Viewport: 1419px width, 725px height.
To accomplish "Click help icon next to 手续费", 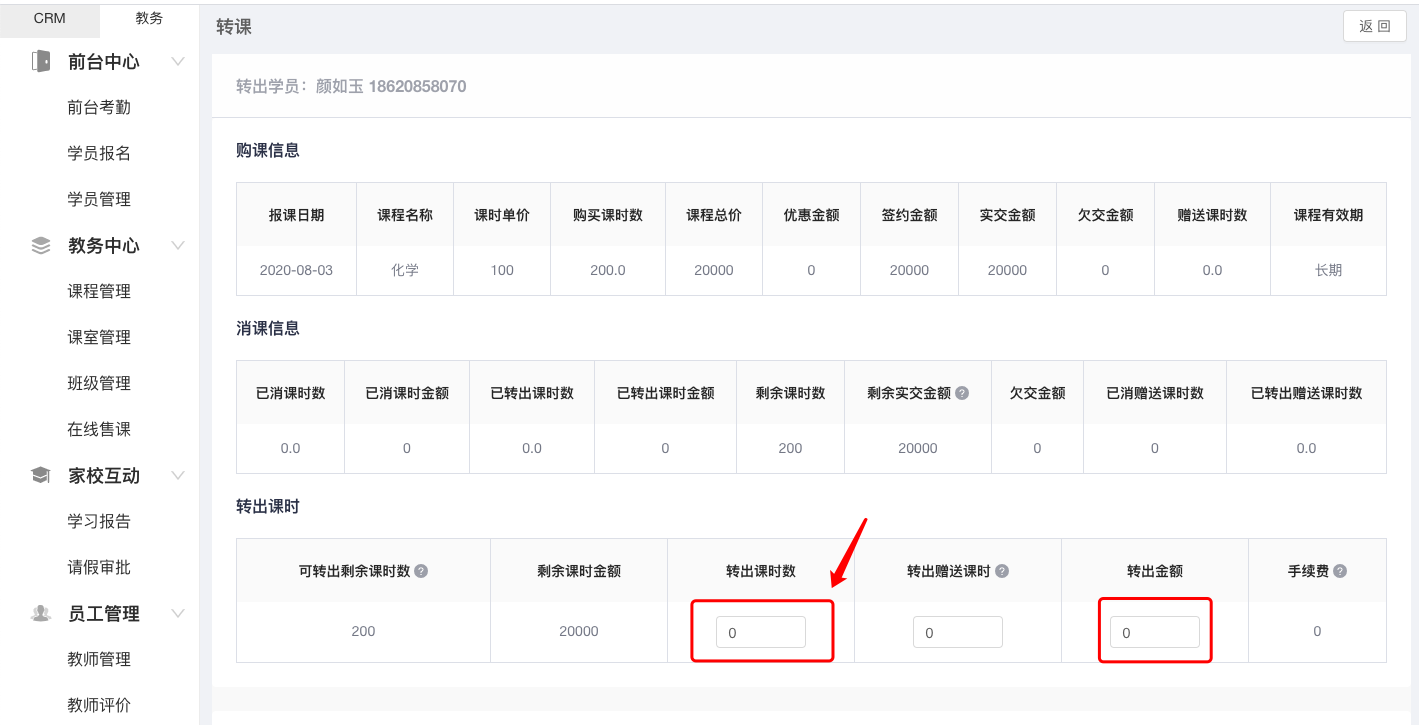I will pyautogui.click(x=1340, y=571).
